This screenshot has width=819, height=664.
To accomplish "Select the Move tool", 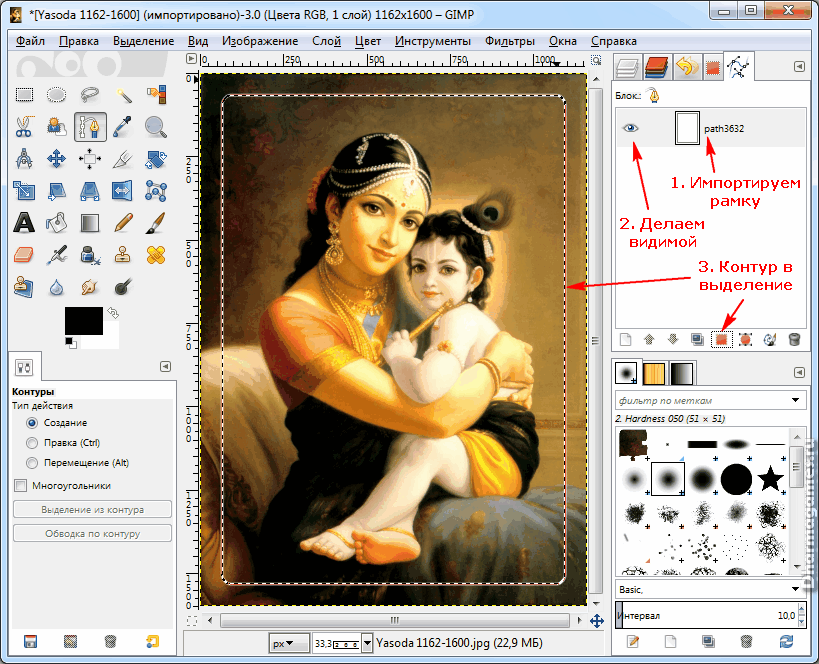I will tap(56, 159).
